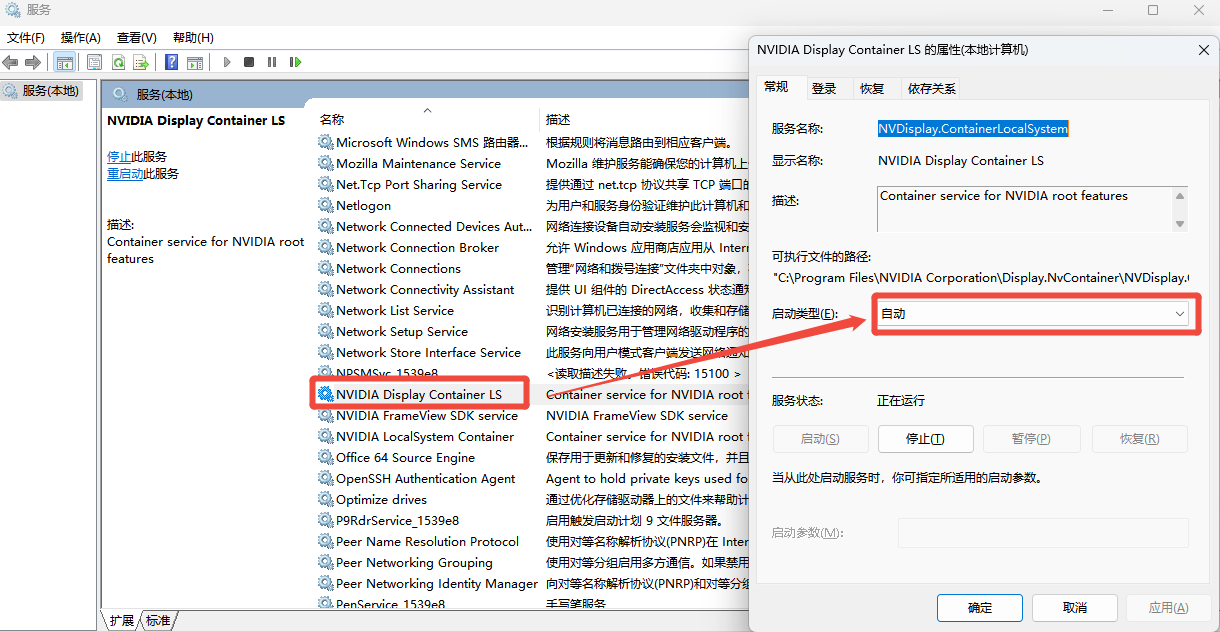Click the Refresh toolbar icon
The height and width of the screenshot is (632, 1220).
(118, 62)
